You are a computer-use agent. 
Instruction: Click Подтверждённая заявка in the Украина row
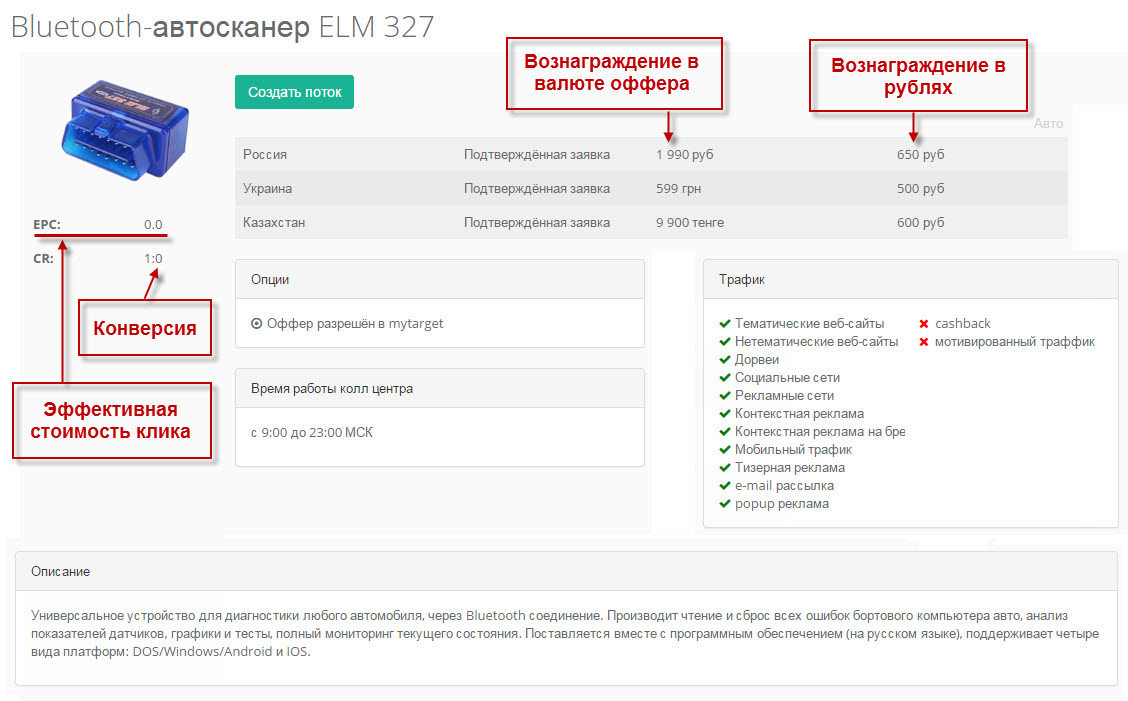click(x=537, y=189)
